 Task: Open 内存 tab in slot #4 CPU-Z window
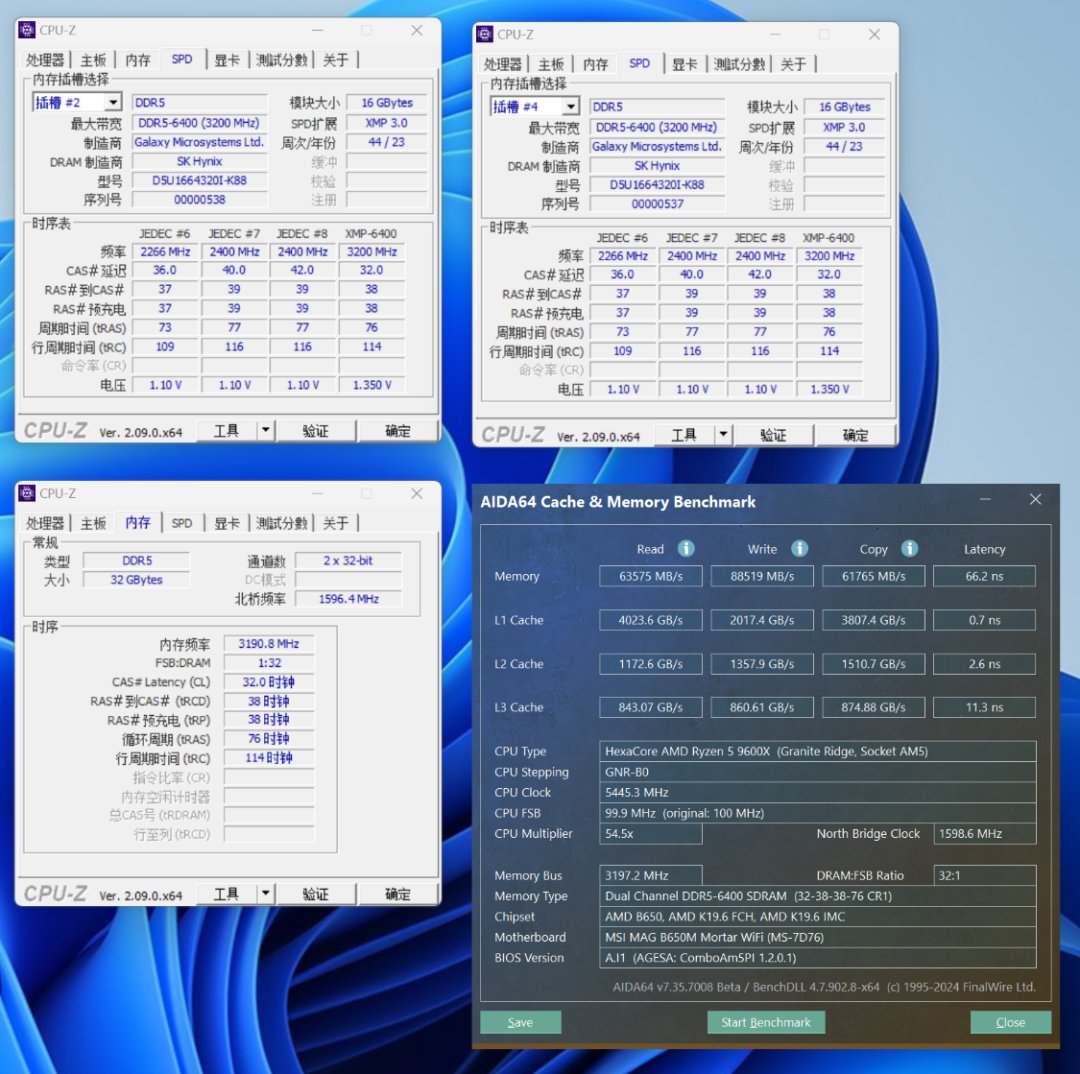(x=595, y=64)
